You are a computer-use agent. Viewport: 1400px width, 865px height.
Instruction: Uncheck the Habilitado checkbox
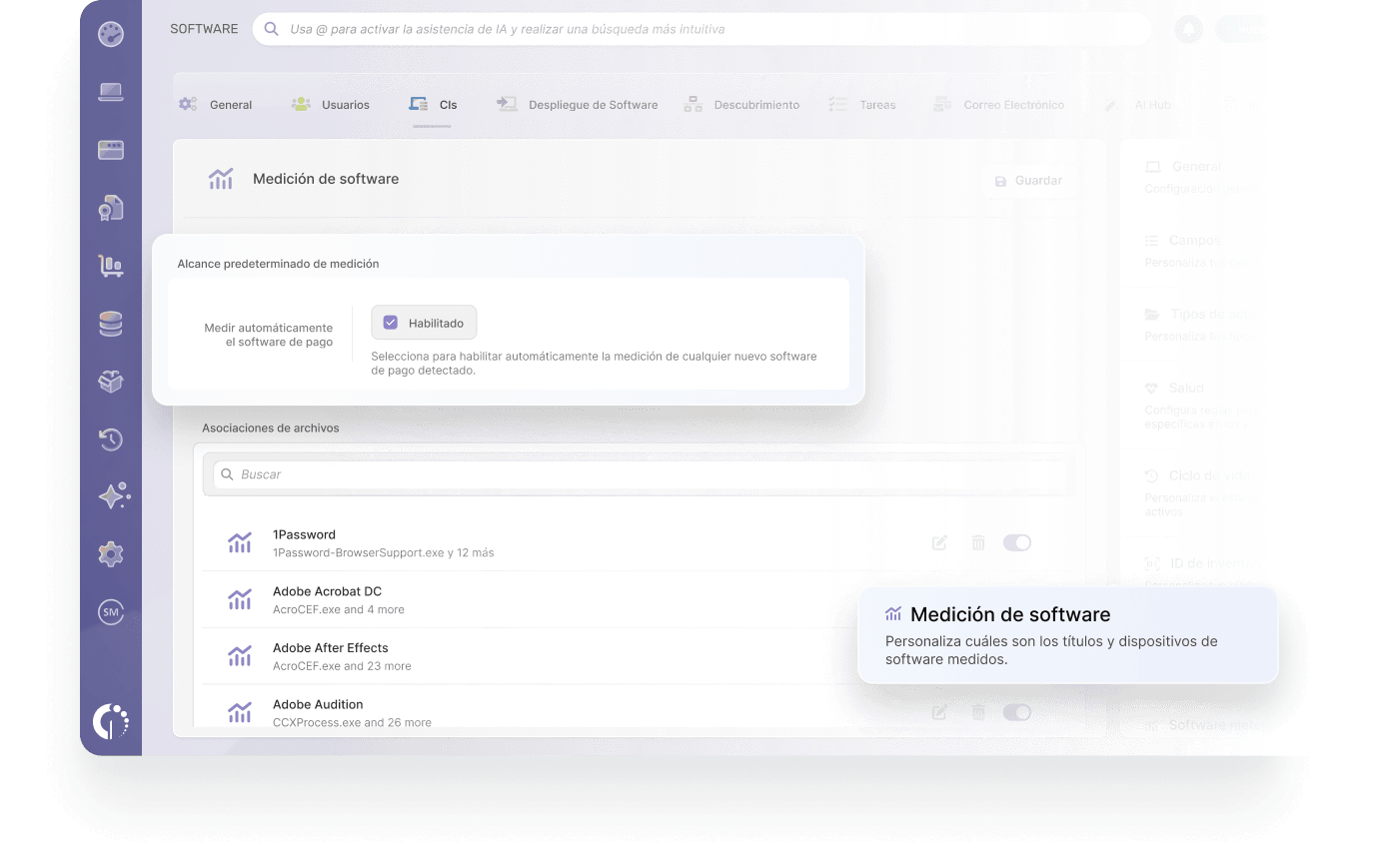391,323
